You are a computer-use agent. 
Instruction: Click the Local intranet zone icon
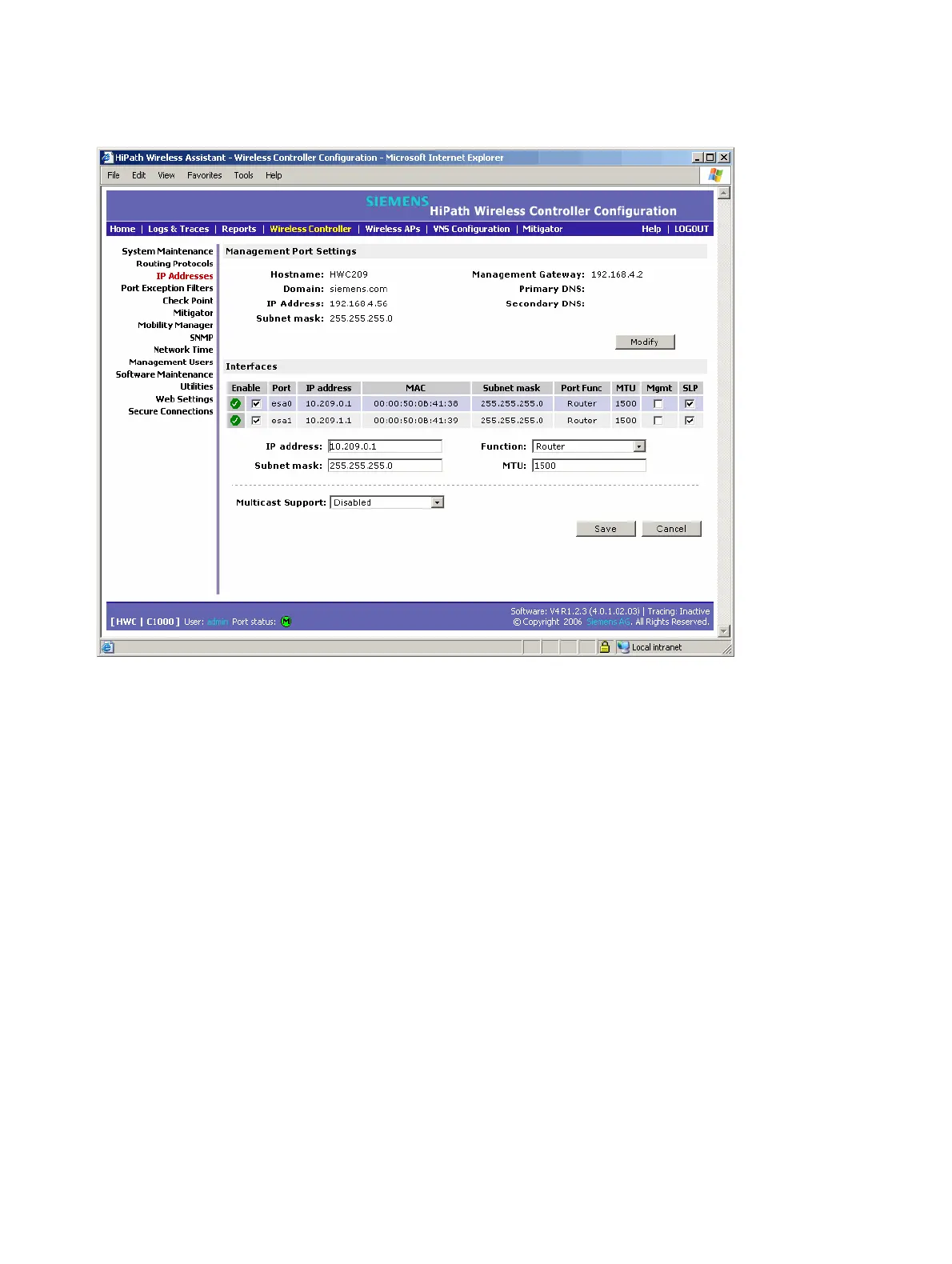(623, 647)
